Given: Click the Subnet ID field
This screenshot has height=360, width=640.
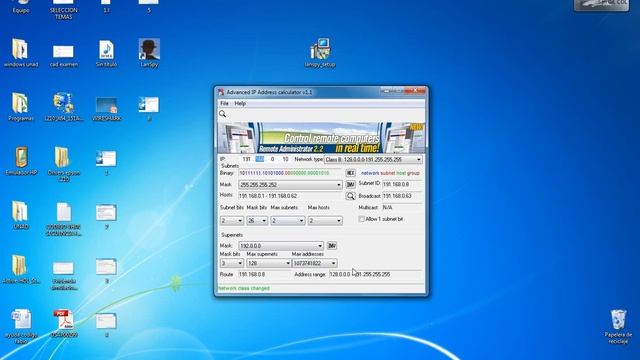Looking at the screenshot, I should coord(402,184).
